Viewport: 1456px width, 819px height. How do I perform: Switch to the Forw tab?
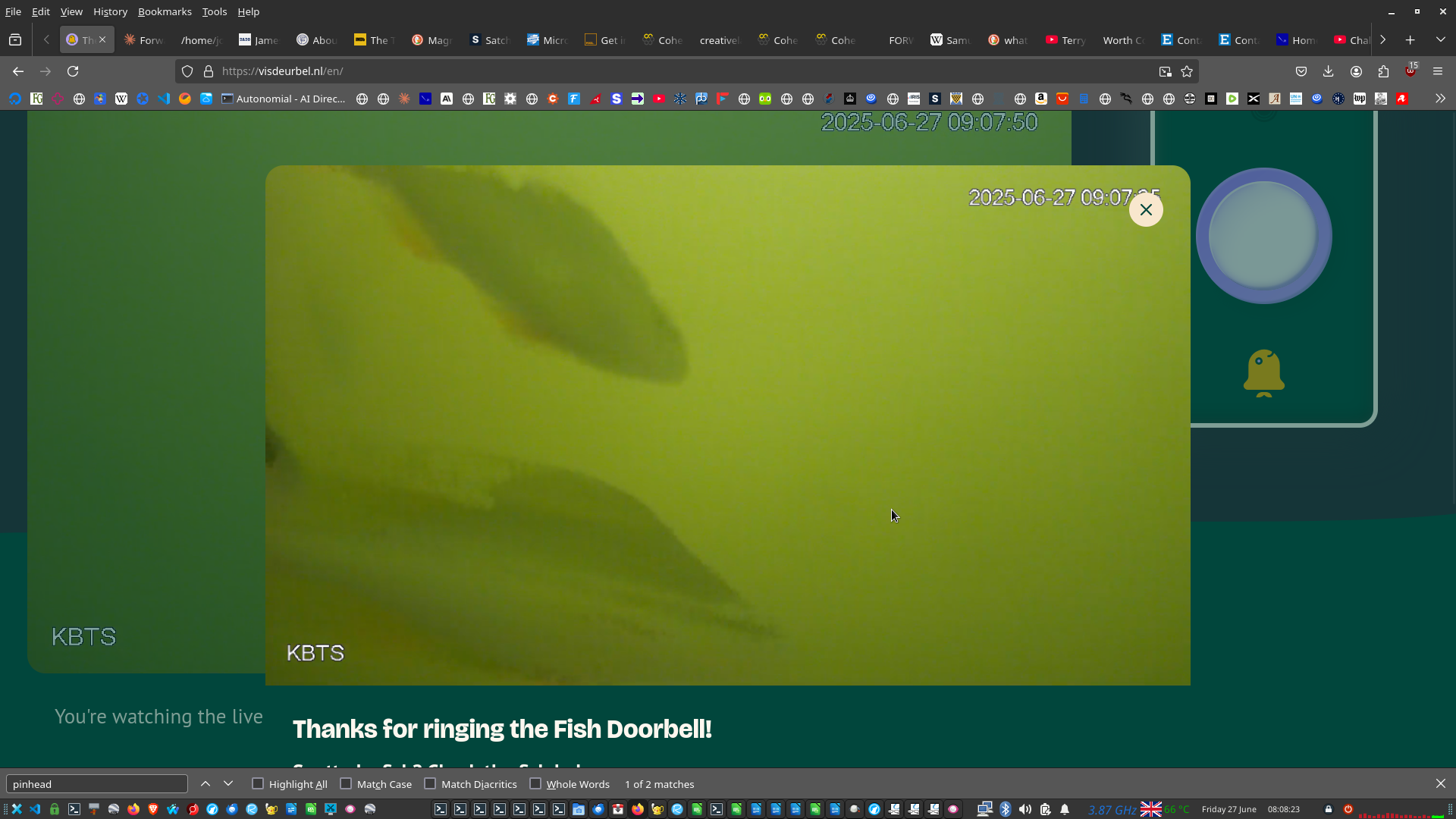(x=144, y=40)
